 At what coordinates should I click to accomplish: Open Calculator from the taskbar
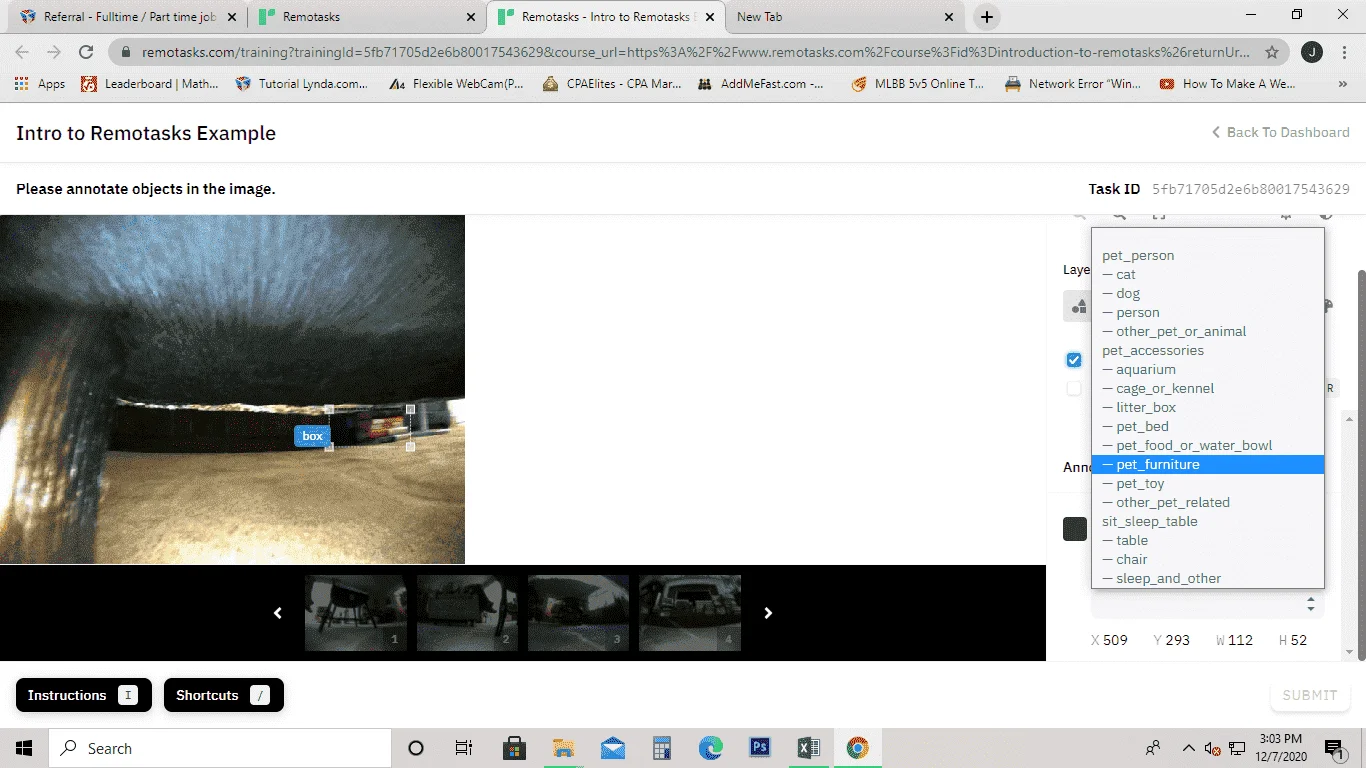click(662, 748)
